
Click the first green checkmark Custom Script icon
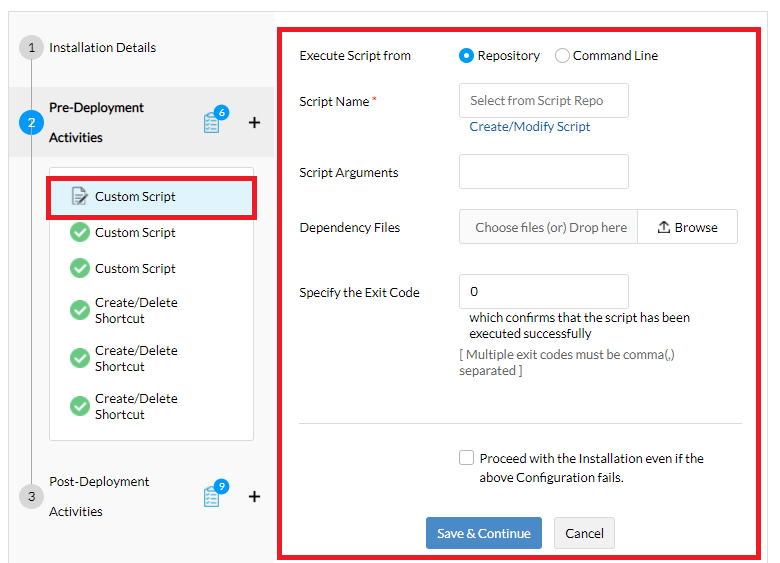tap(80, 232)
